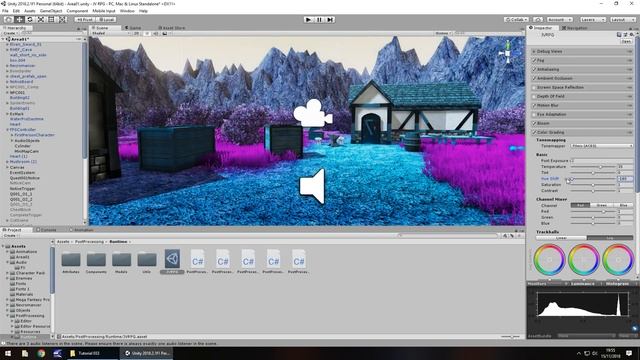640x360 pixels.
Task: Open the Models folder
Action: [x=121, y=260]
